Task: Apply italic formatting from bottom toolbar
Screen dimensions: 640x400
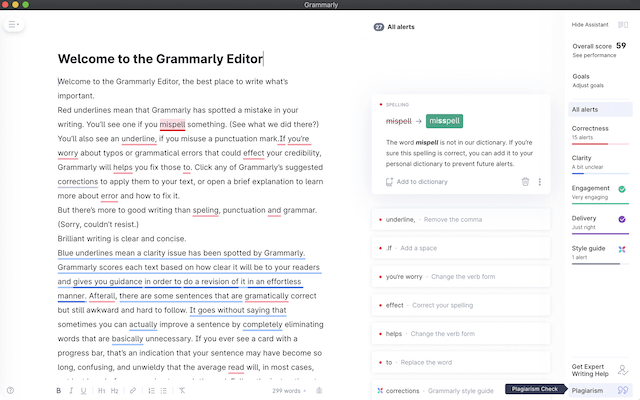Action: pos(71,390)
